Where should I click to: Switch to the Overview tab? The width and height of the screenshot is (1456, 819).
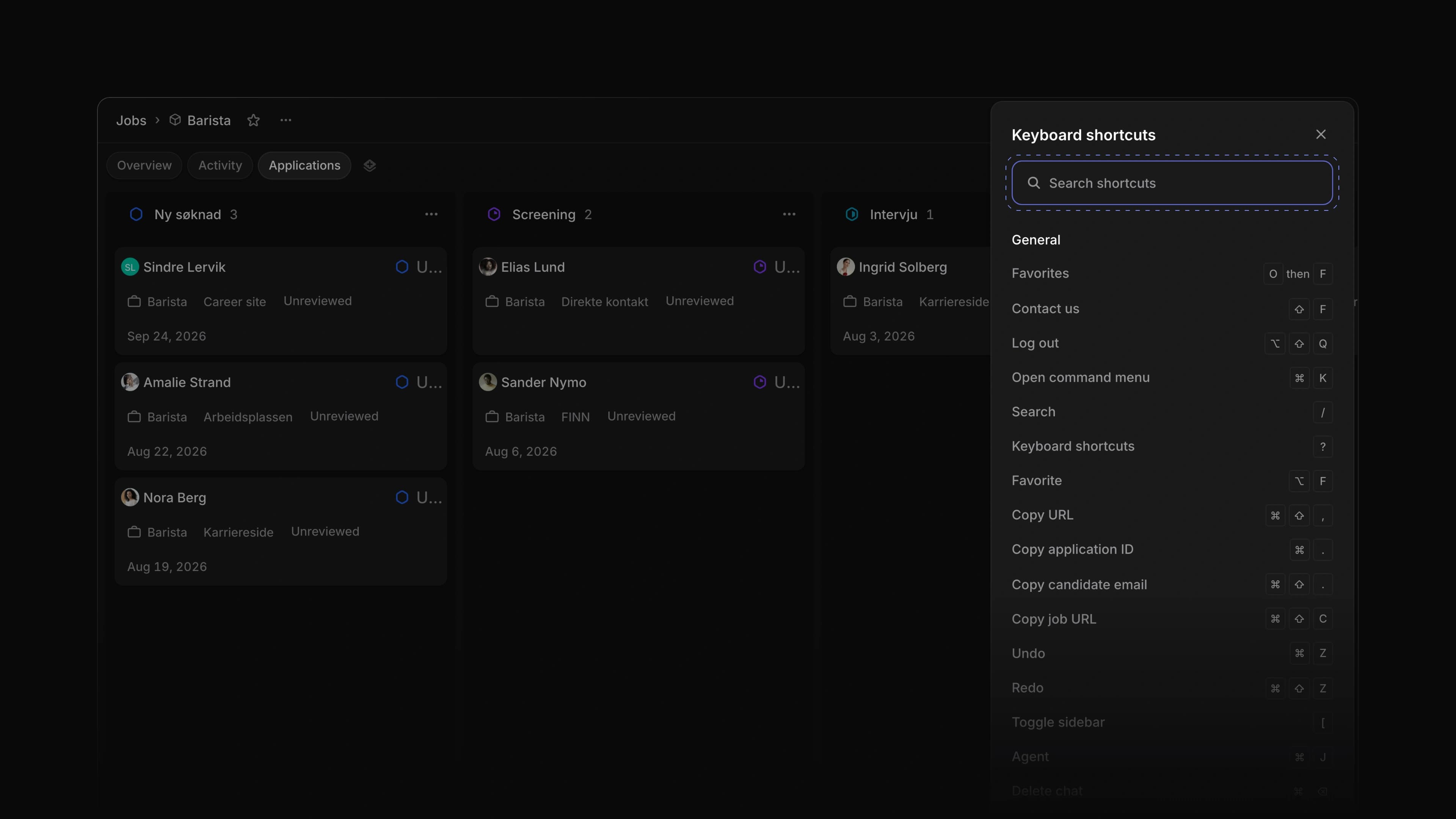point(144,166)
